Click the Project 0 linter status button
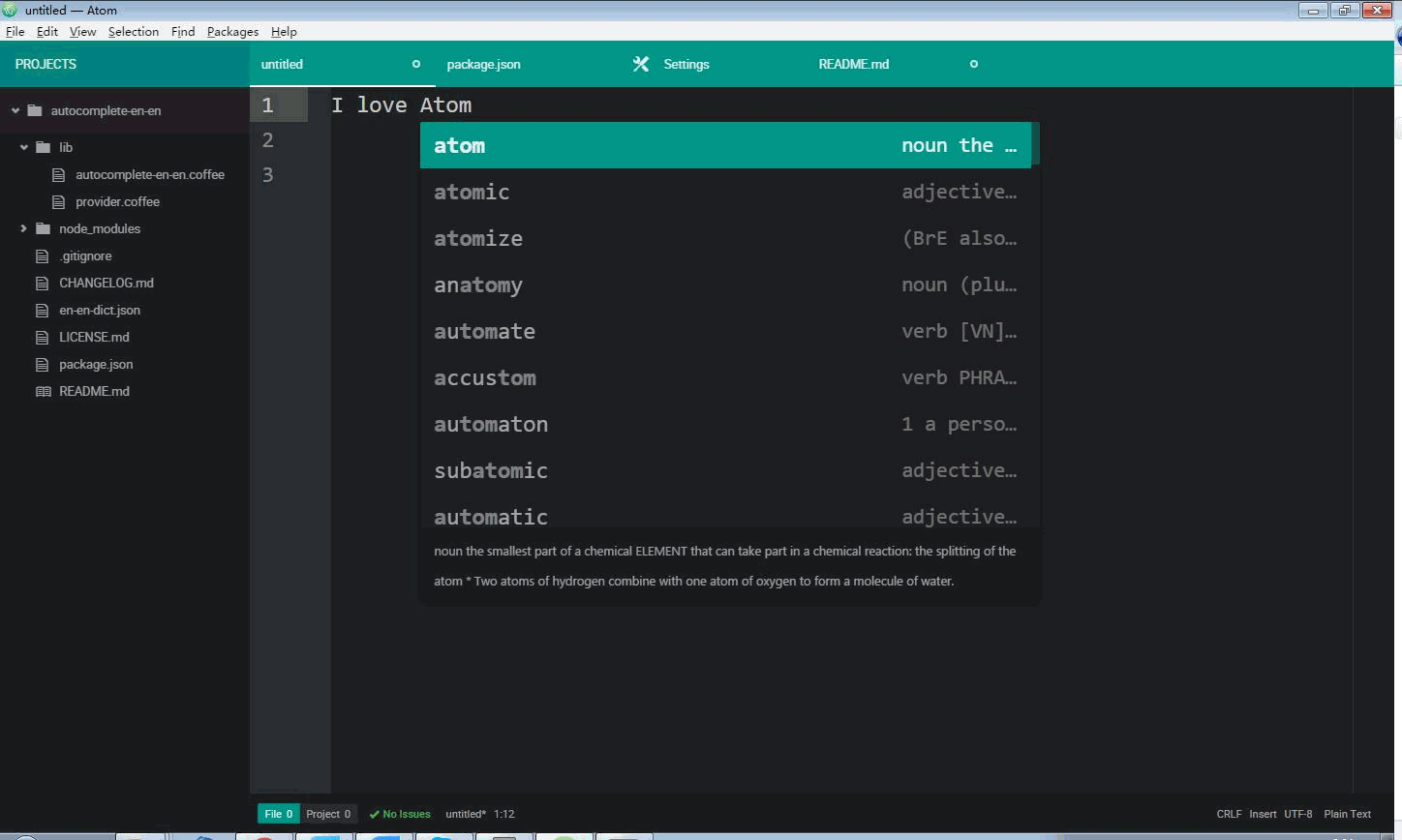The height and width of the screenshot is (840, 1402). [328, 814]
